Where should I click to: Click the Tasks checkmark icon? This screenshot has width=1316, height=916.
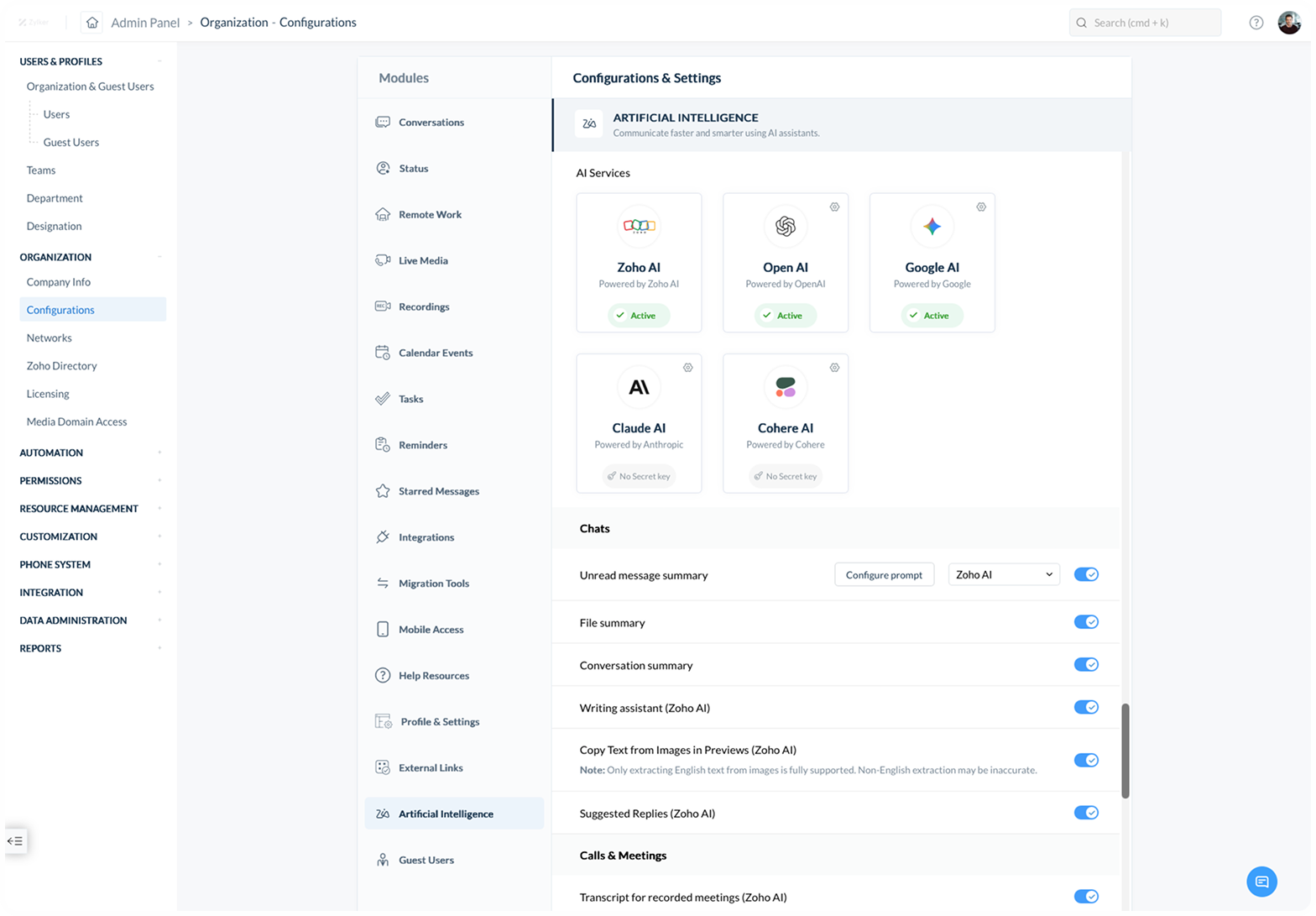coord(383,399)
